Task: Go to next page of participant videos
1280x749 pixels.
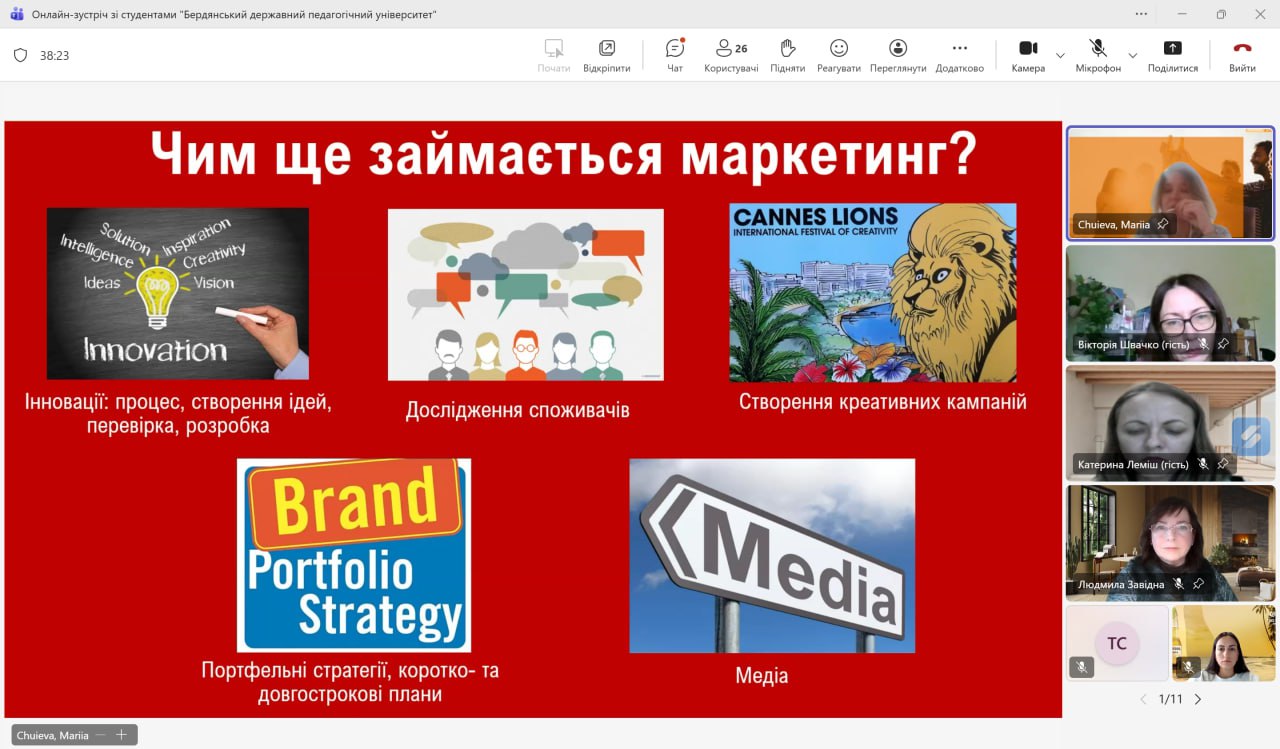Action: point(1198,699)
